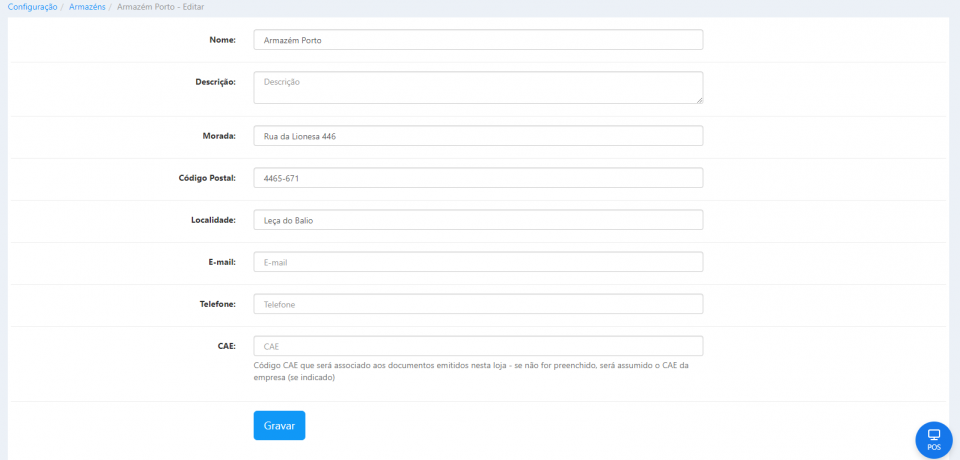Open the POS floating button
This screenshot has height=460, width=960.
click(x=934, y=439)
